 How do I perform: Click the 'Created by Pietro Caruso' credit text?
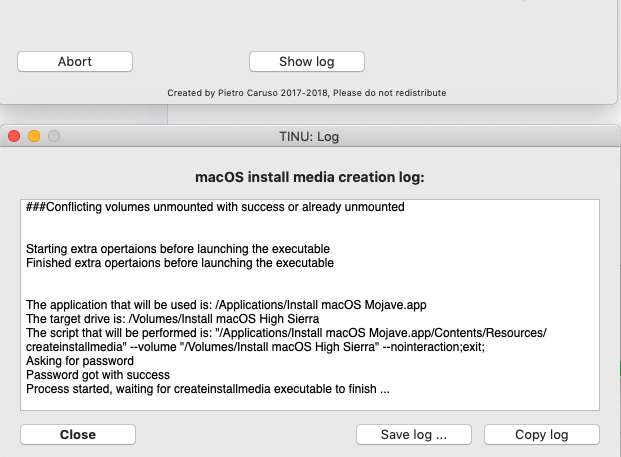coord(307,93)
